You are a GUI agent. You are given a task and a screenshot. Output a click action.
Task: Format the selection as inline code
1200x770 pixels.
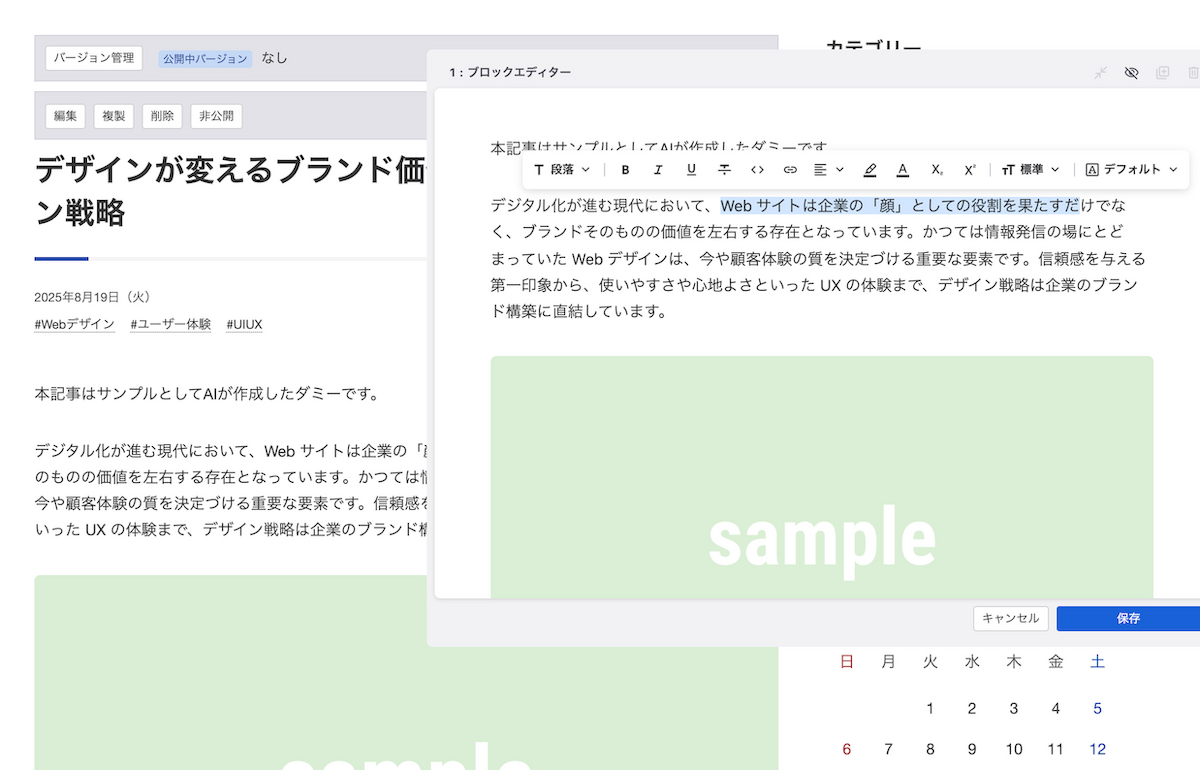(x=757, y=170)
